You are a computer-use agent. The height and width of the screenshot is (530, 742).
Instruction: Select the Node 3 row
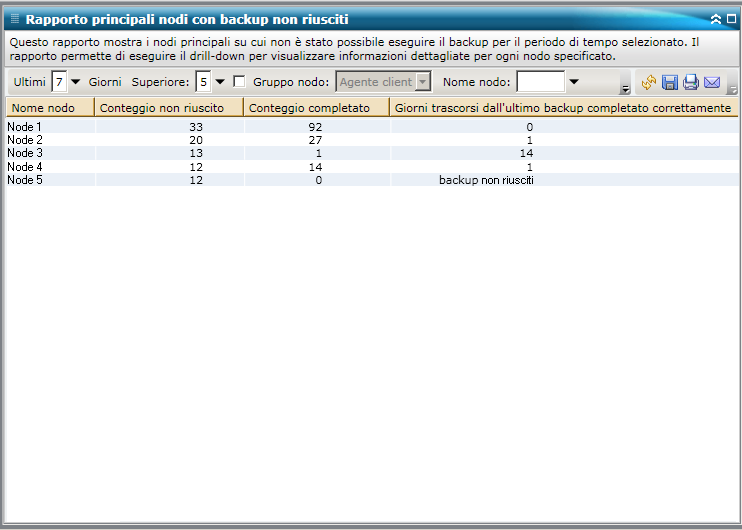pos(372,153)
